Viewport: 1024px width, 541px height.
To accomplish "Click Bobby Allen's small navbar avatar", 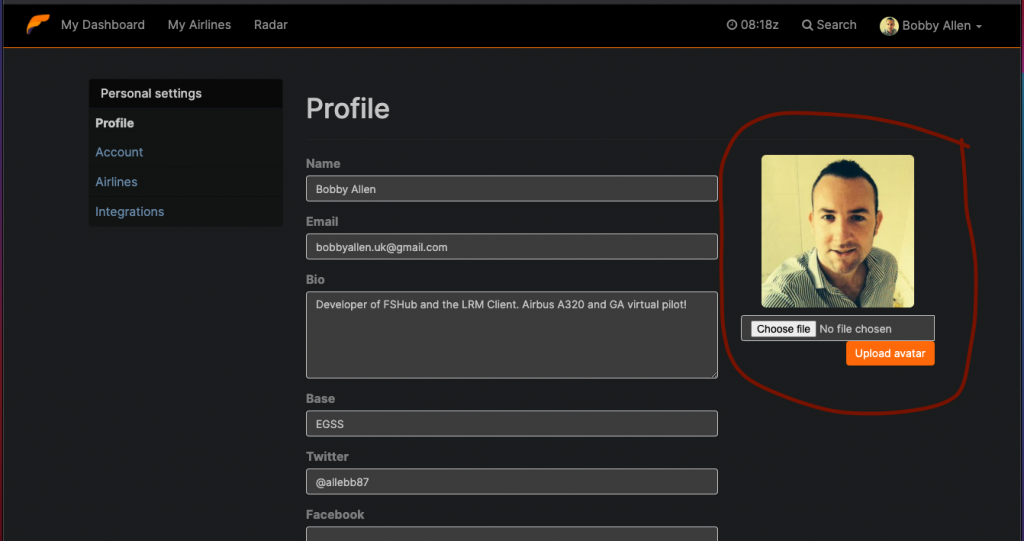I will (x=889, y=25).
